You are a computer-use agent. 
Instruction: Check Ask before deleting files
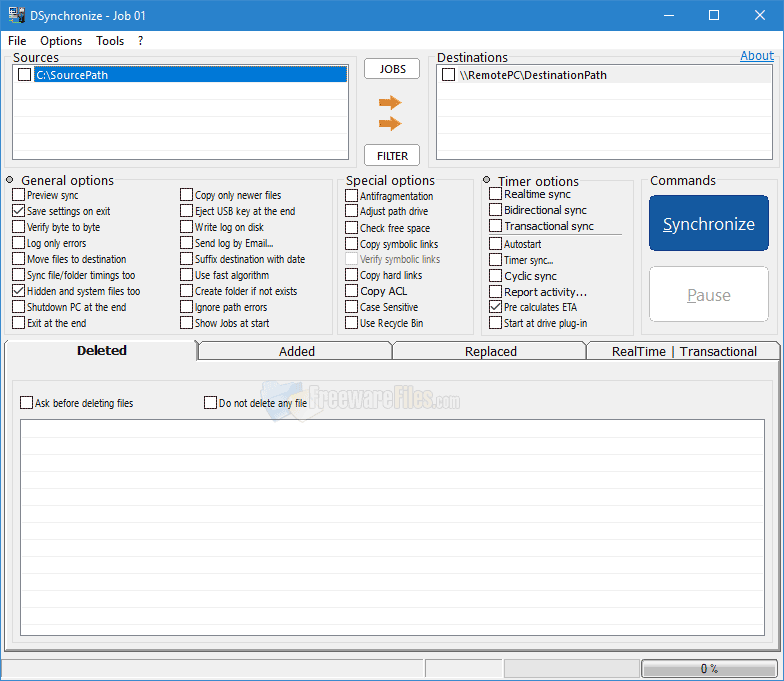point(26,403)
